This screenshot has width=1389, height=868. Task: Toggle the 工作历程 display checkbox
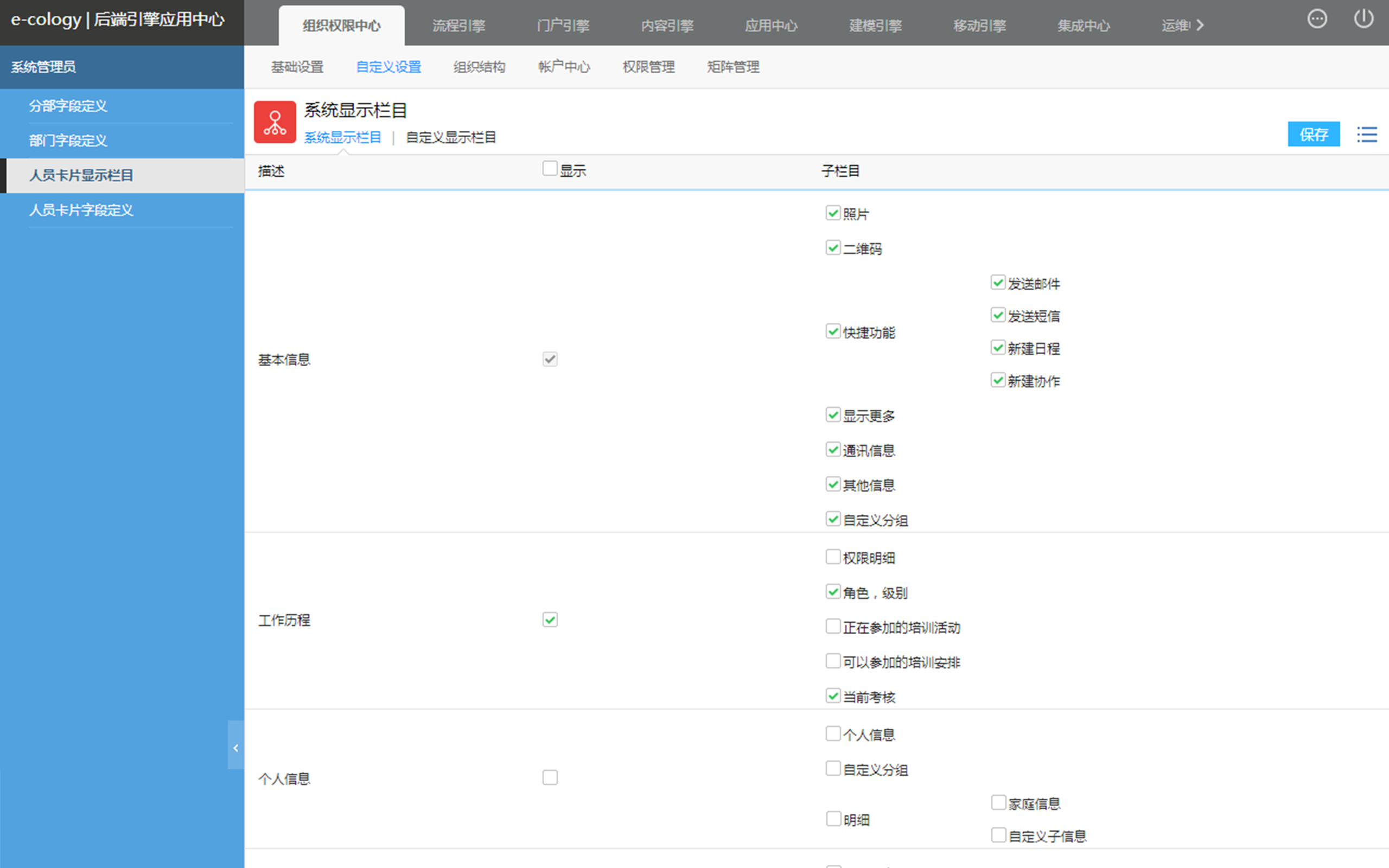click(550, 620)
